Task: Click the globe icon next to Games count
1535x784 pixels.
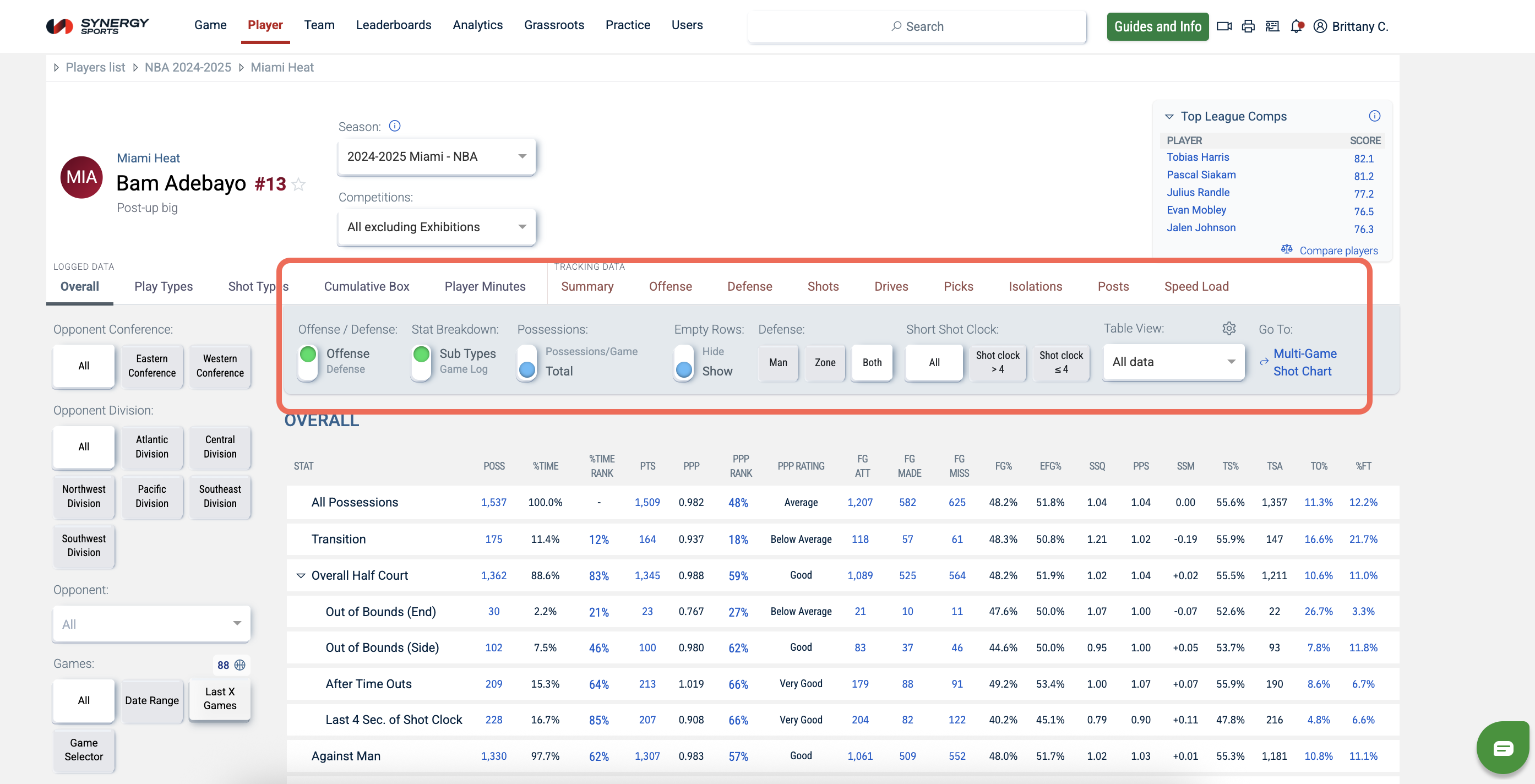Action: pyautogui.click(x=240, y=665)
